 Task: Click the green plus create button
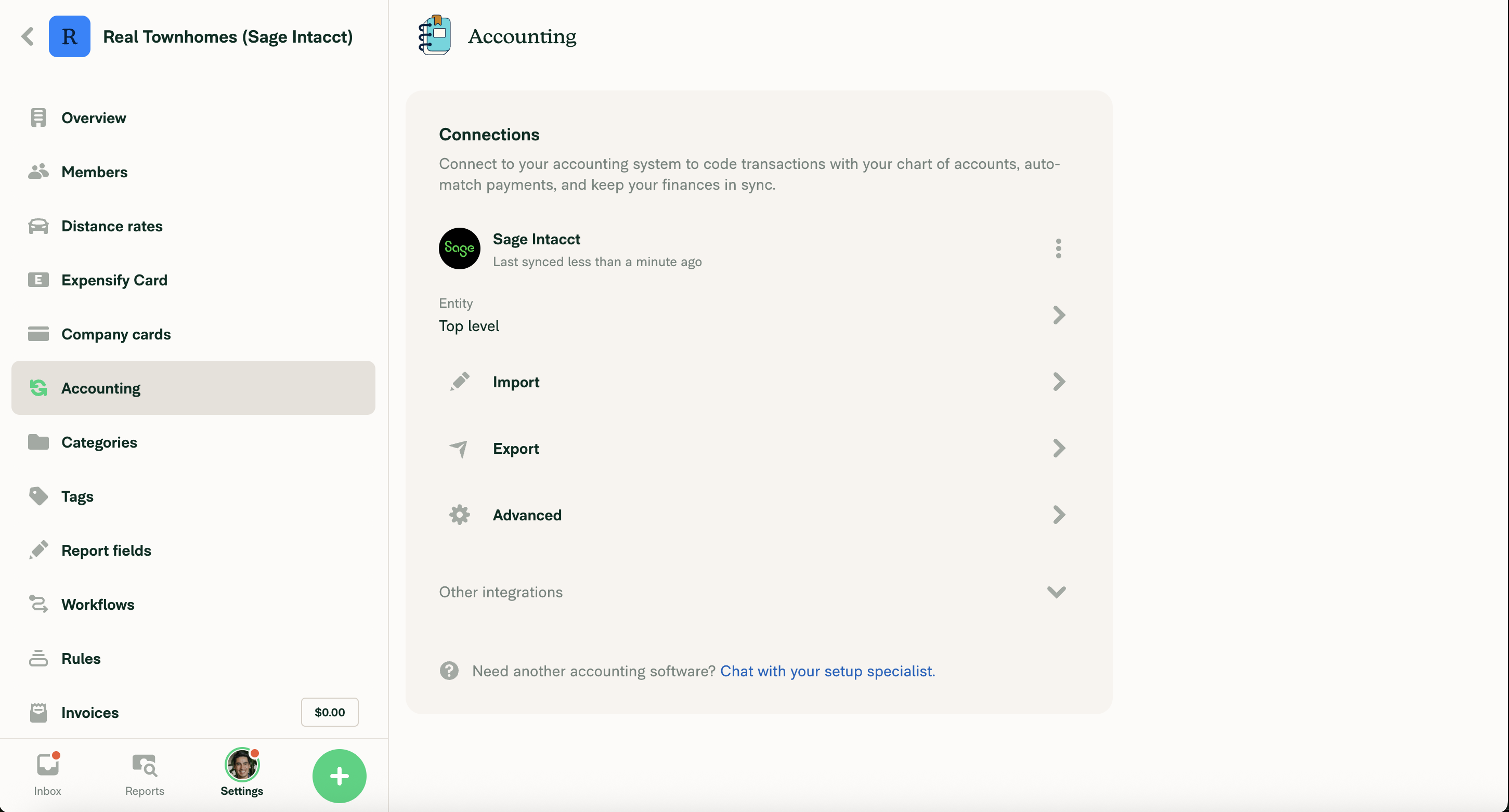pyautogui.click(x=339, y=776)
